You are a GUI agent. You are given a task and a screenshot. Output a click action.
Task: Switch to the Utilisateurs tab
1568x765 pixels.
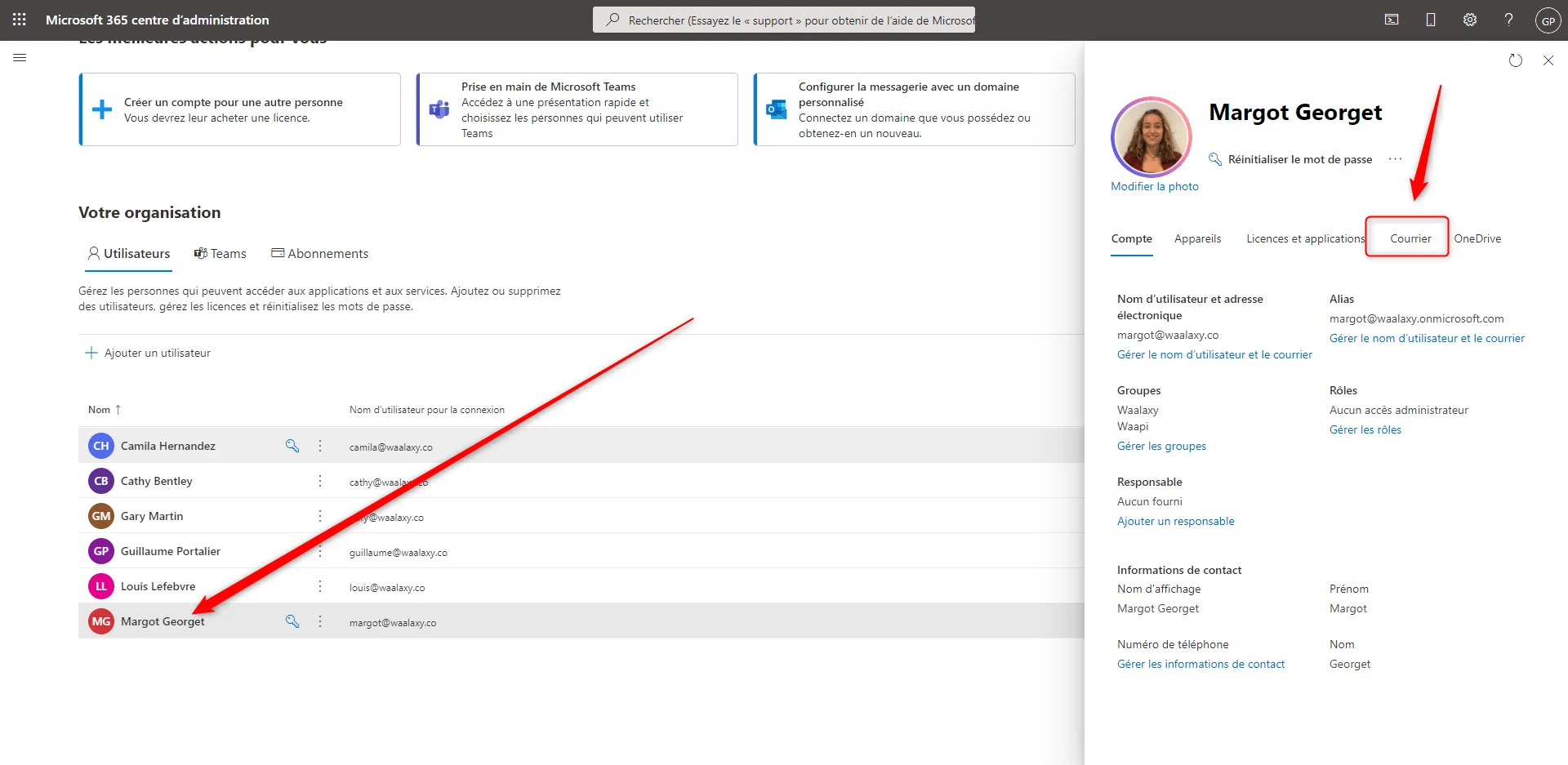(x=129, y=254)
